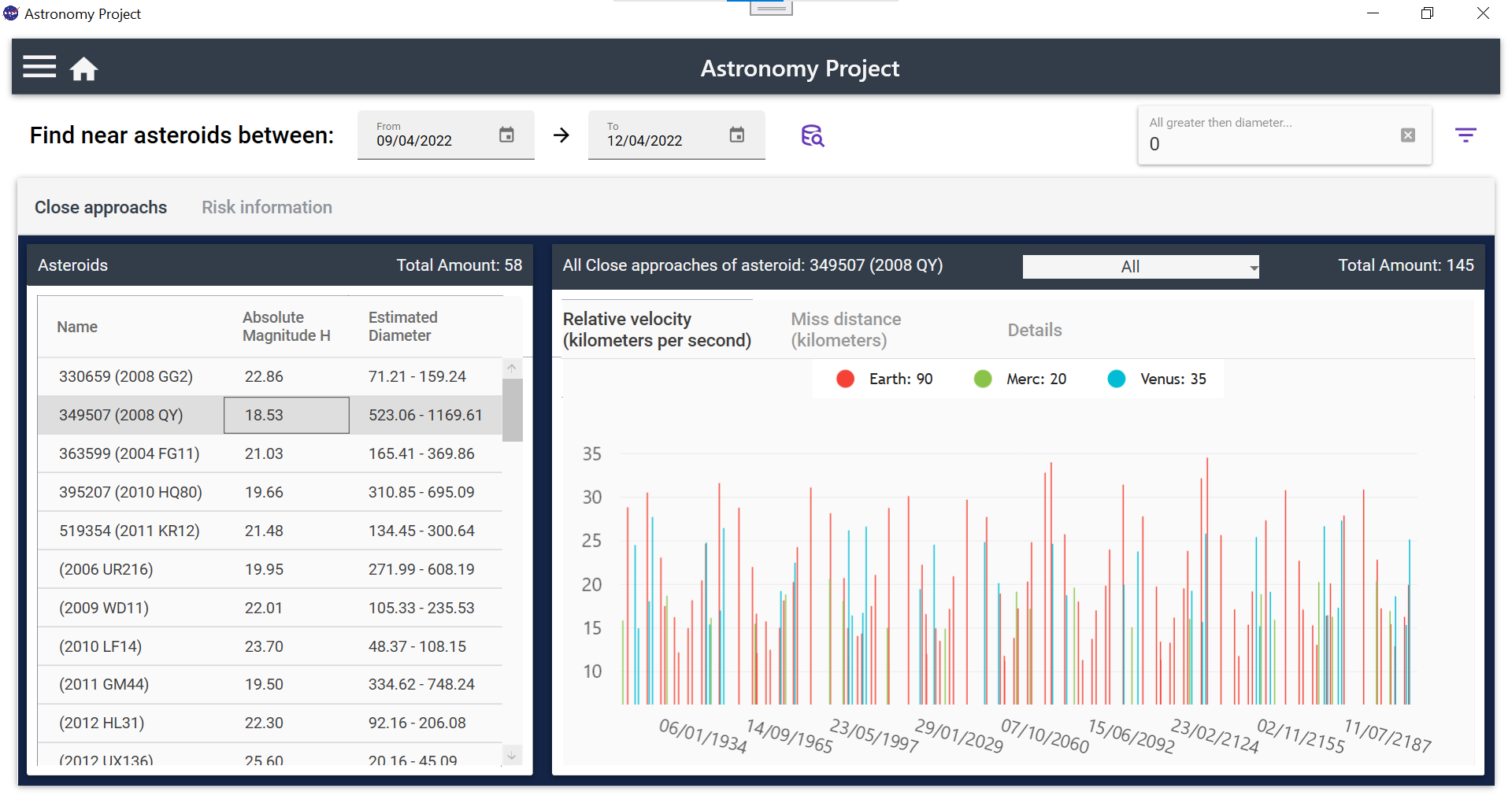Run the asteroid database search
Screen dimensions: 1512x803
(813, 135)
